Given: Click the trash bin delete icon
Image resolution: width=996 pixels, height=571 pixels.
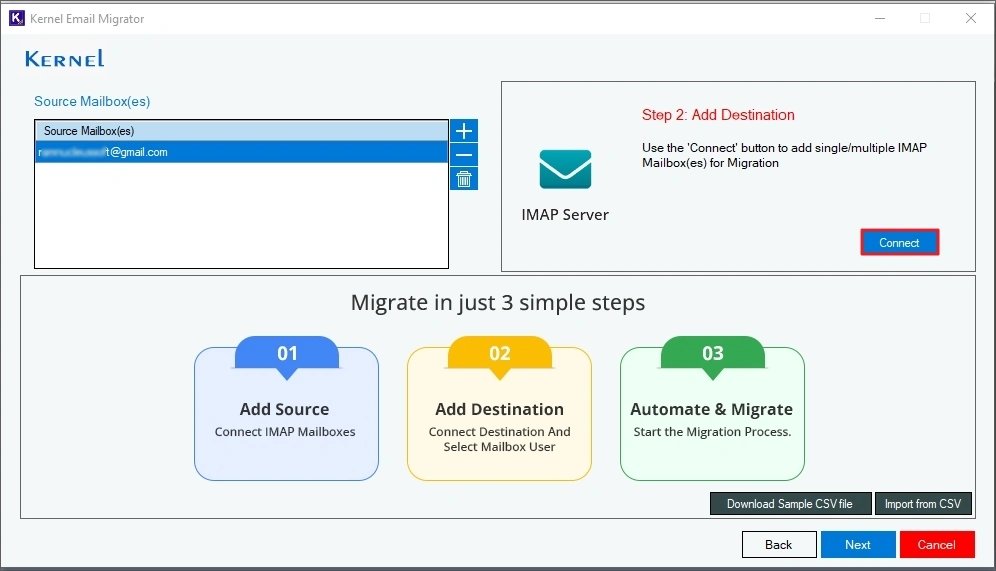Looking at the screenshot, I should pos(464,179).
